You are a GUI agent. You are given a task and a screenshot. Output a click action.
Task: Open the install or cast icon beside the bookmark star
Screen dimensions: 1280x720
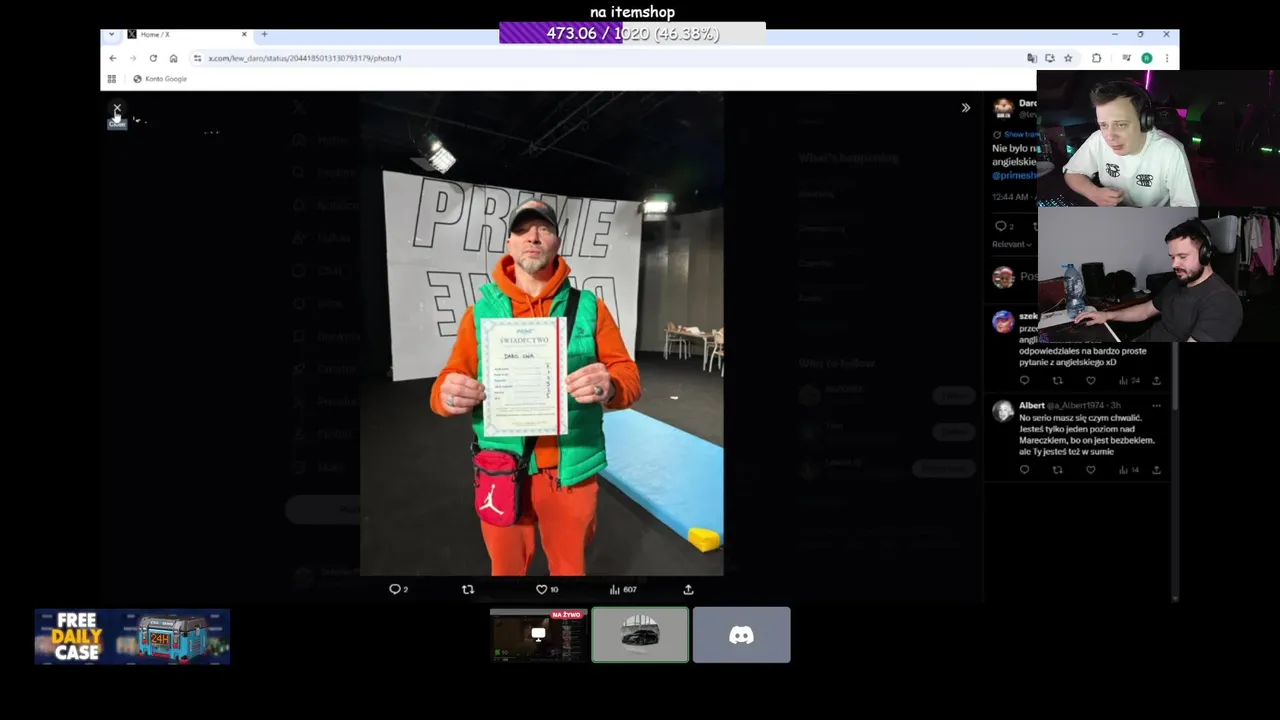[x=1049, y=58]
